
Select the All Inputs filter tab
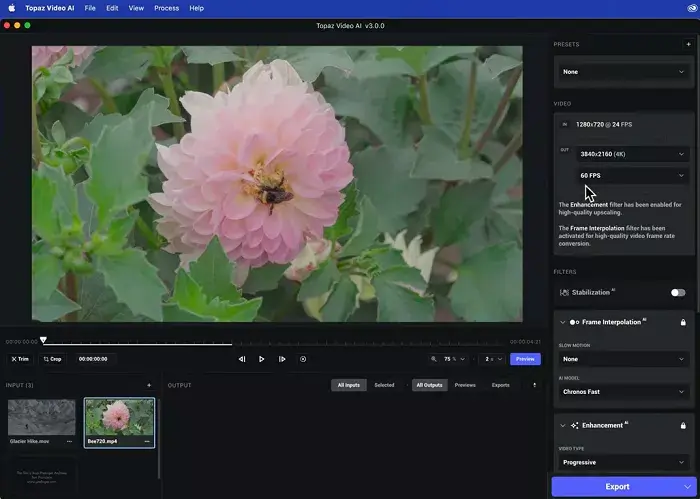coord(349,385)
